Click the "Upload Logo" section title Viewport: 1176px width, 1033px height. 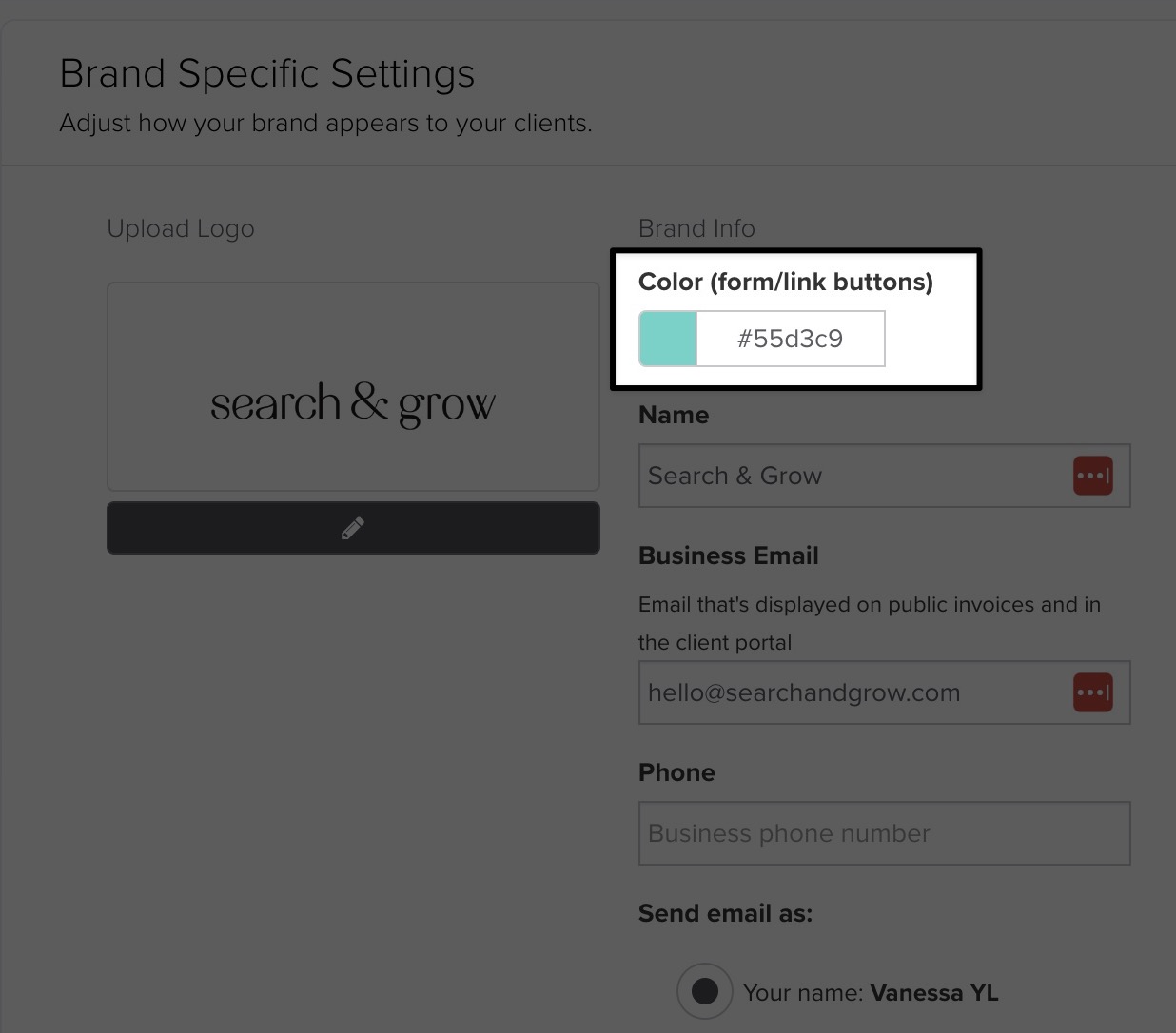[181, 229]
